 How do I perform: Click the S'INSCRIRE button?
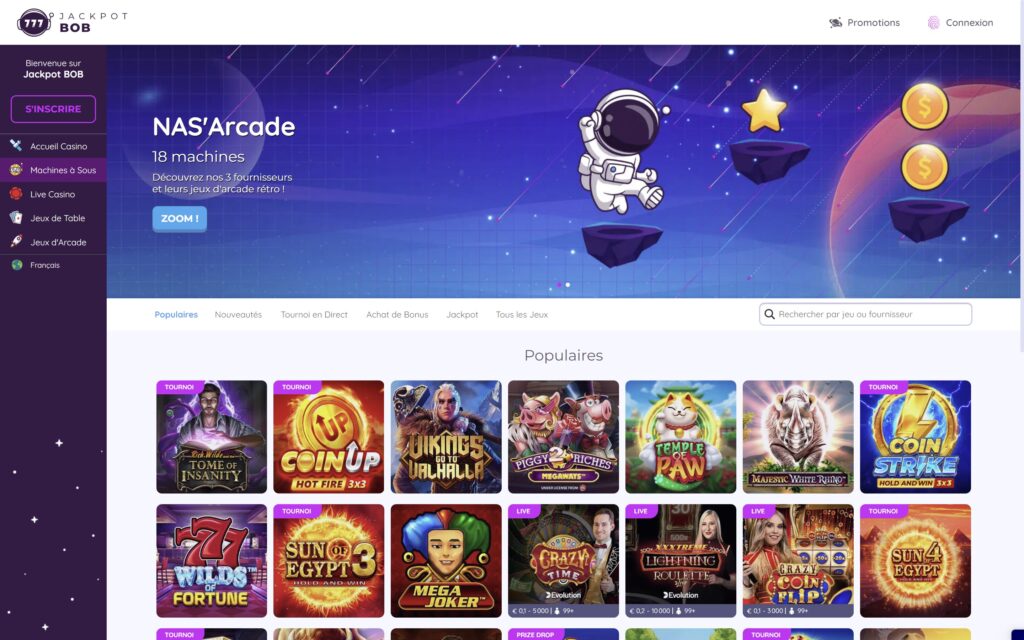54,109
